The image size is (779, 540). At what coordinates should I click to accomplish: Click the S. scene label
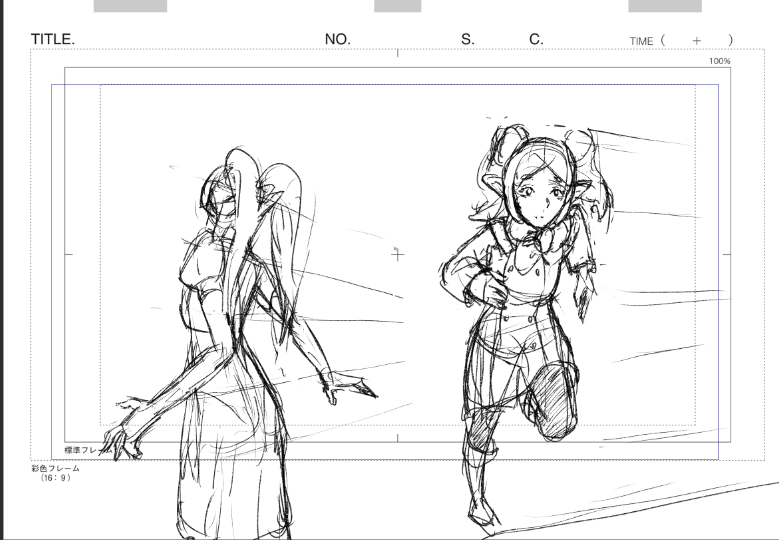pos(467,40)
